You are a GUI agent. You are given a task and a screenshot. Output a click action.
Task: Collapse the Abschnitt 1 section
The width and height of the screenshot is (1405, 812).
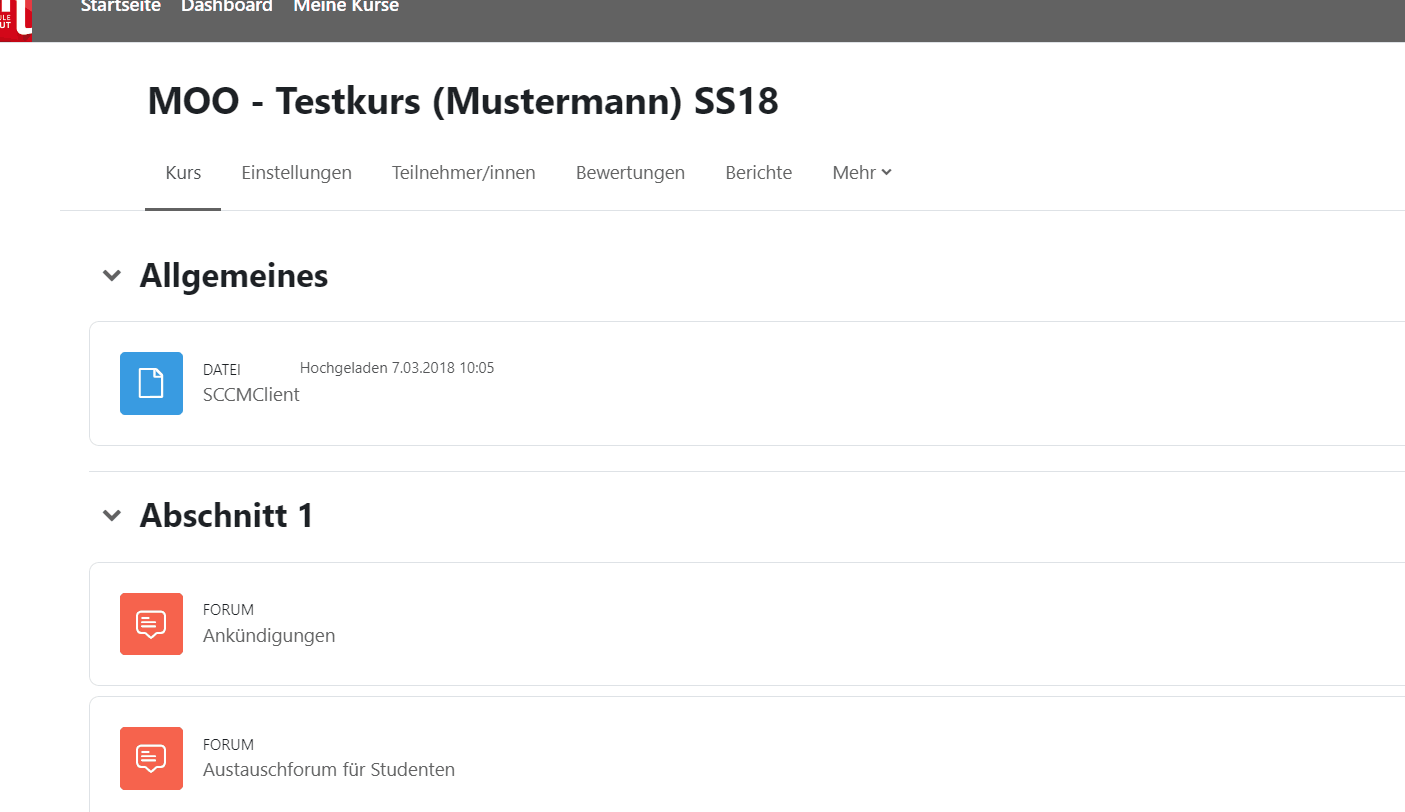tap(111, 515)
